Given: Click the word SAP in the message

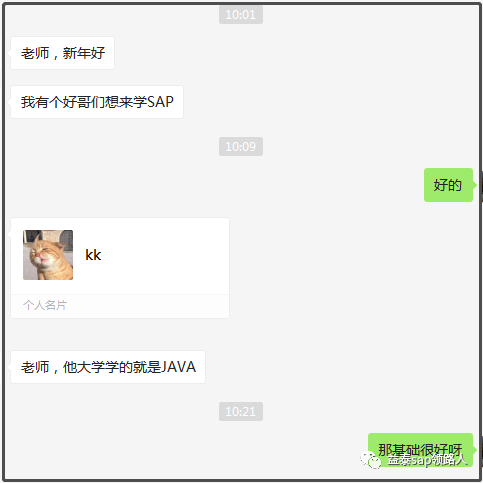Looking at the screenshot, I should pos(160,102).
